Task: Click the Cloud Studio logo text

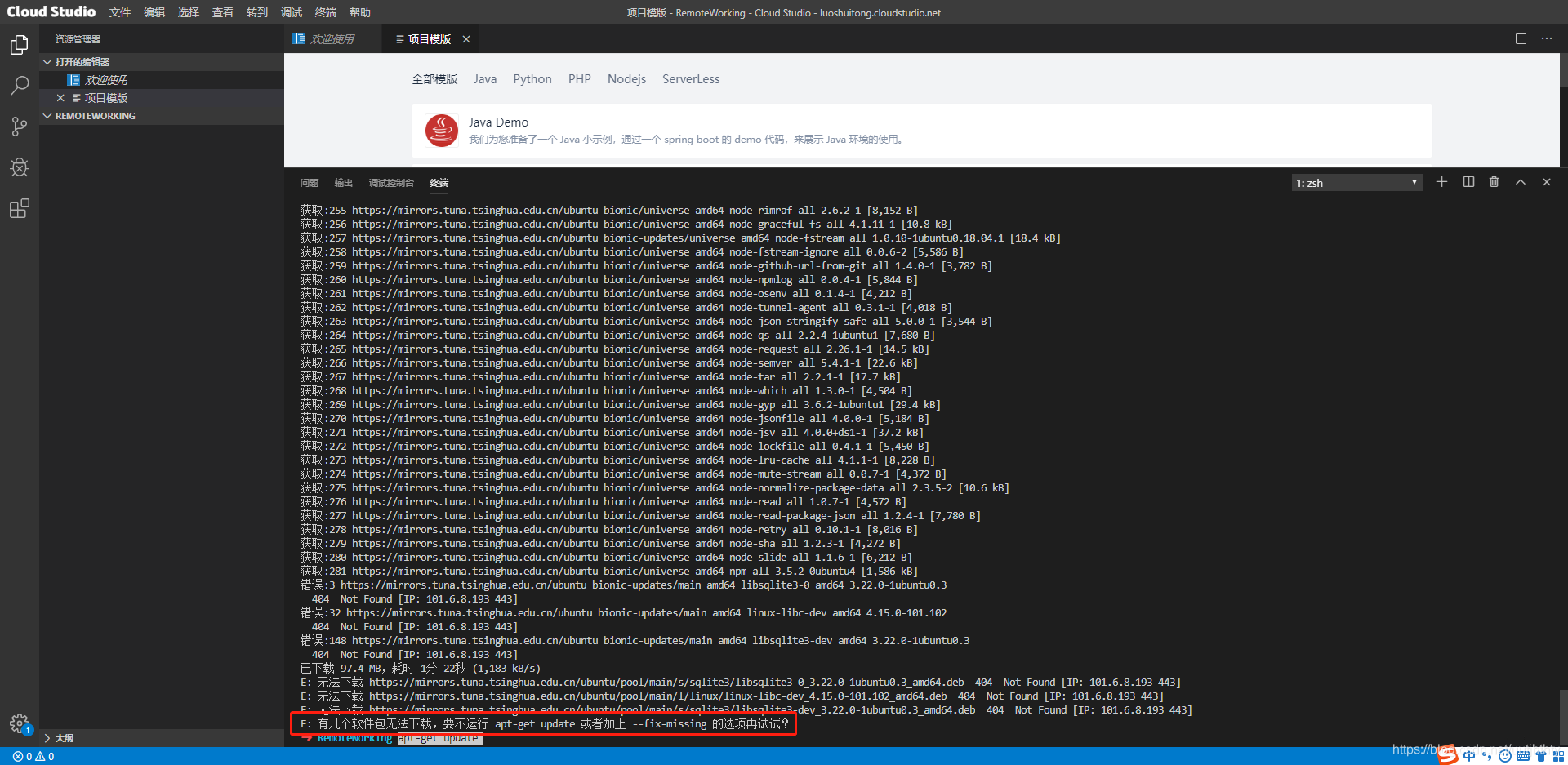Action: pyautogui.click(x=51, y=11)
